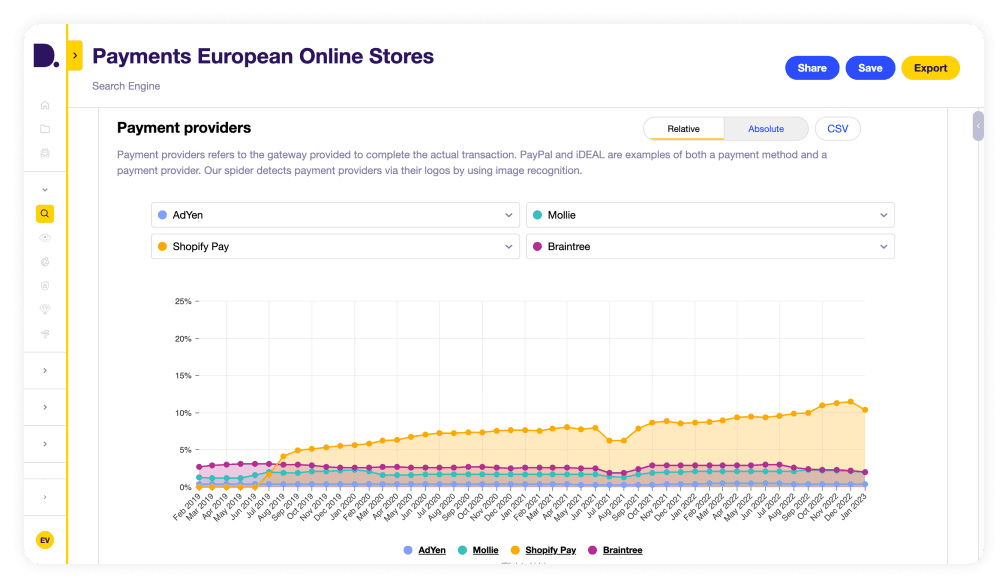Click the magenta Braintree legend marker
The width and height of the screenshot is (1008, 588).
(x=593, y=550)
